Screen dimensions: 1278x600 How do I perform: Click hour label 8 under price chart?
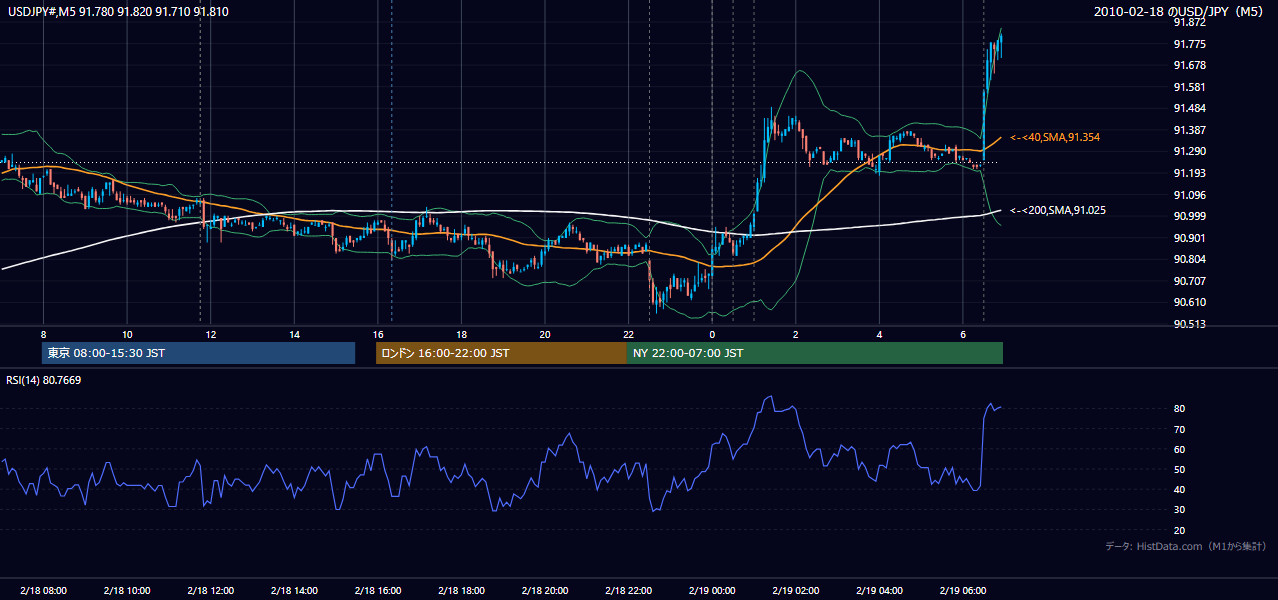(43, 334)
